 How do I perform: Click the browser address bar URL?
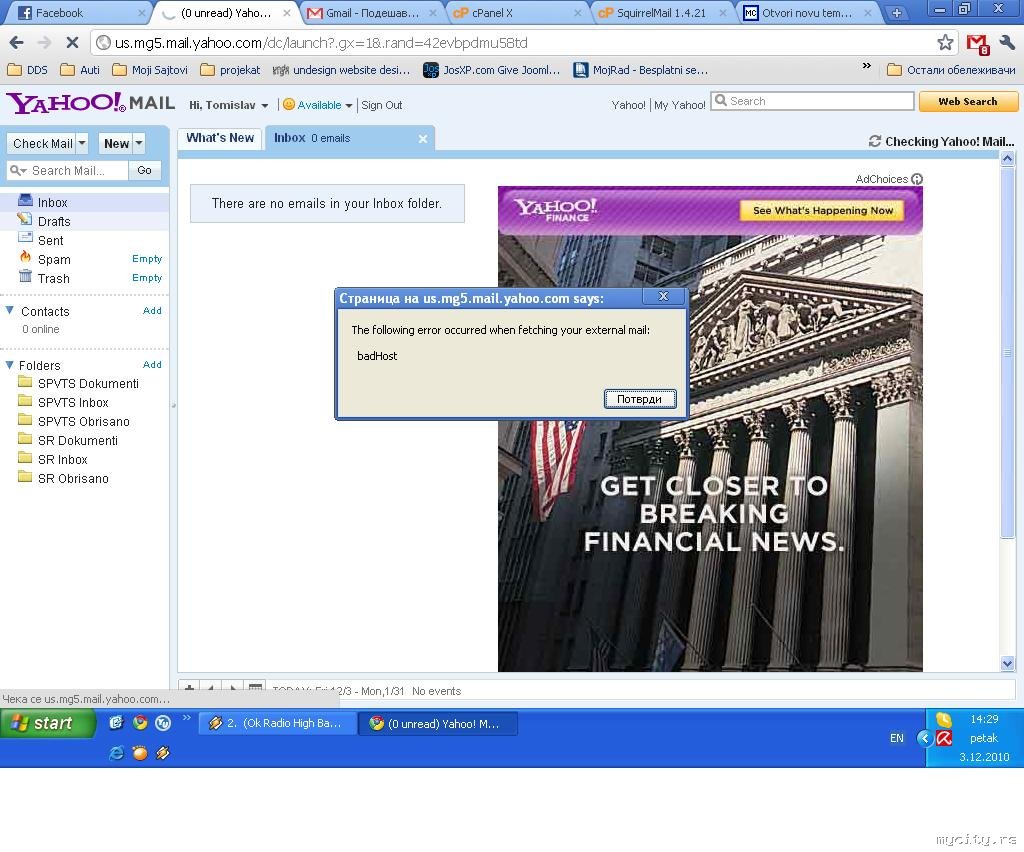pyautogui.click(x=321, y=43)
